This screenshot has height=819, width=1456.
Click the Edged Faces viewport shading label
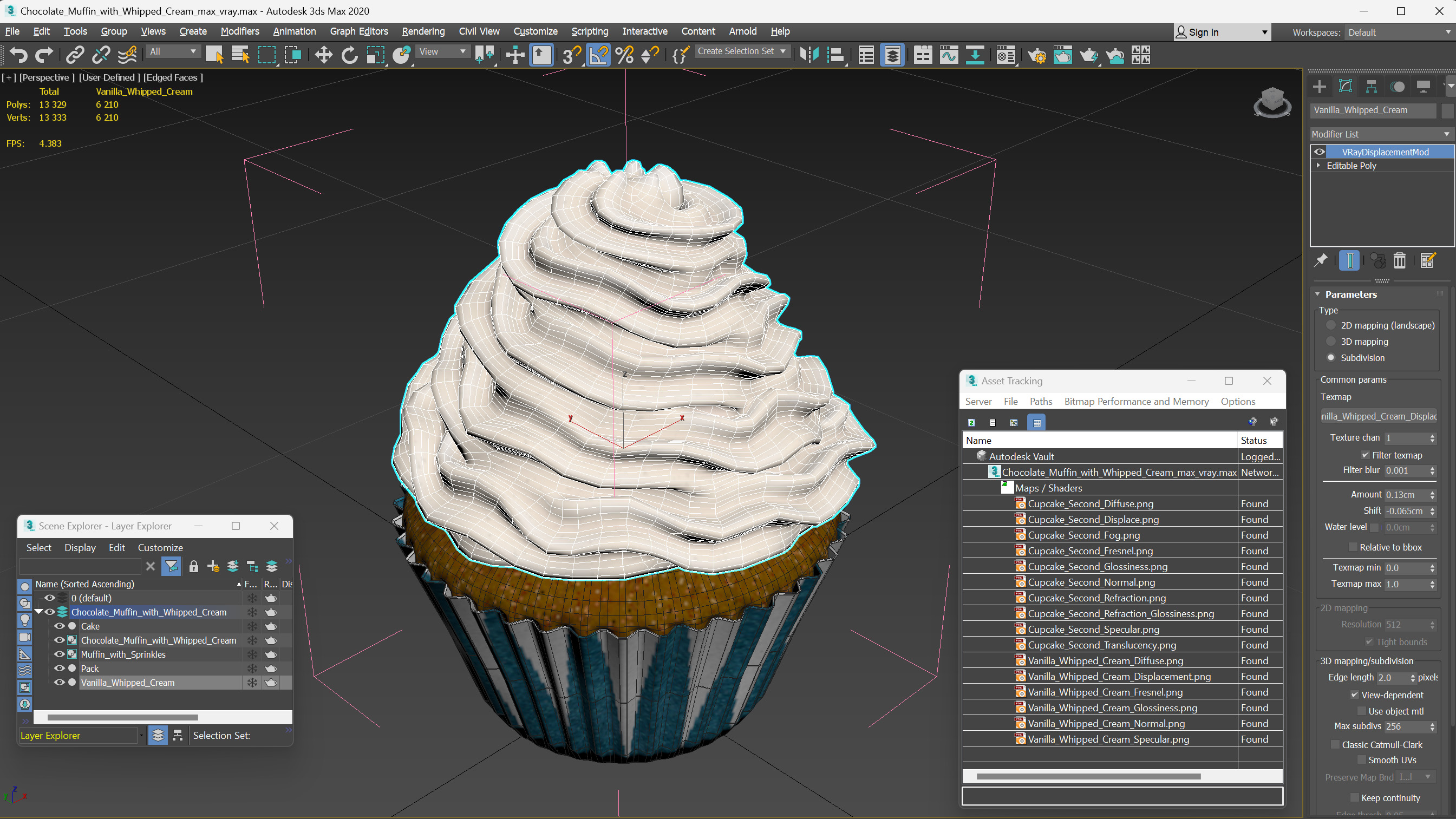pyautogui.click(x=173, y=77)
